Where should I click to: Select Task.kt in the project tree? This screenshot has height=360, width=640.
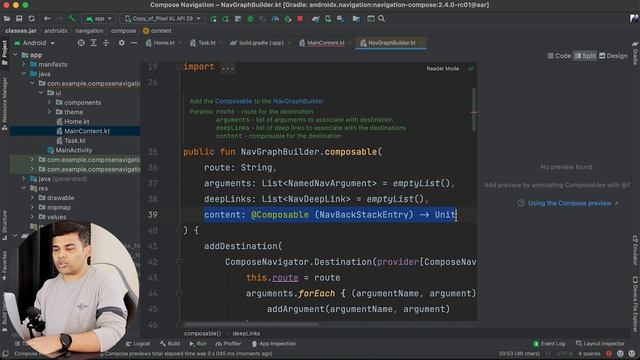pos(74,141)
